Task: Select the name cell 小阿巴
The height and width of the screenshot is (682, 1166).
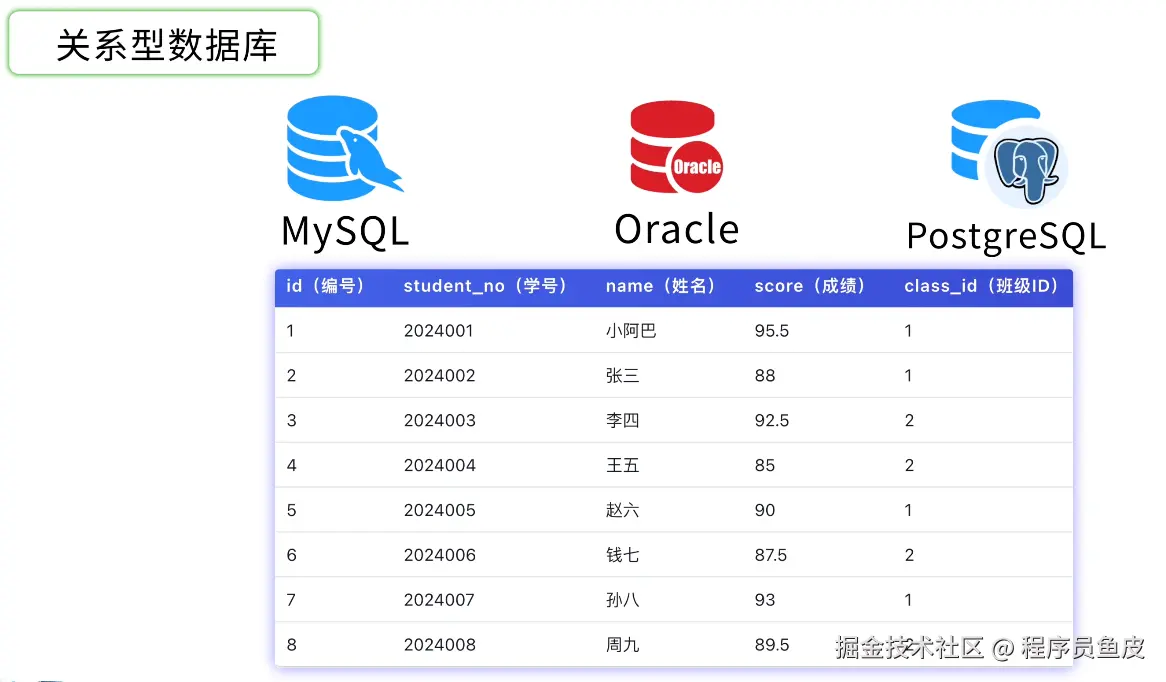Action: click(631, 331)
